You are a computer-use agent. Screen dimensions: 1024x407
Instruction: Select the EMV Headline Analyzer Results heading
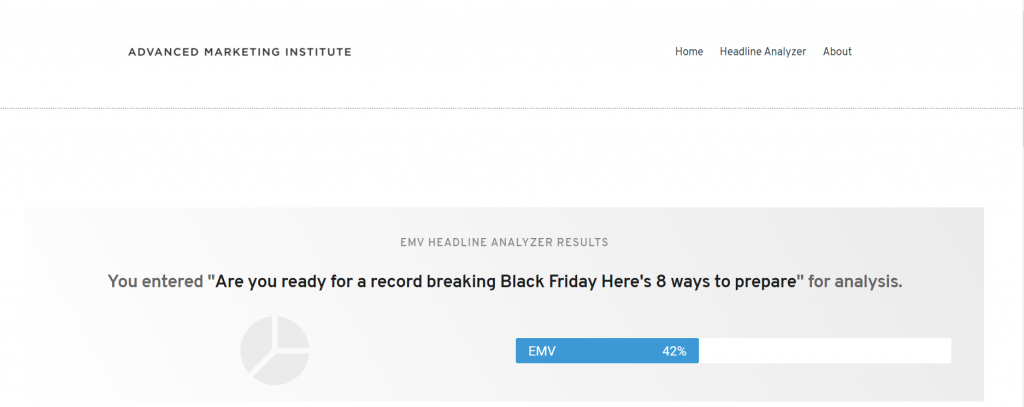[504, 242]
